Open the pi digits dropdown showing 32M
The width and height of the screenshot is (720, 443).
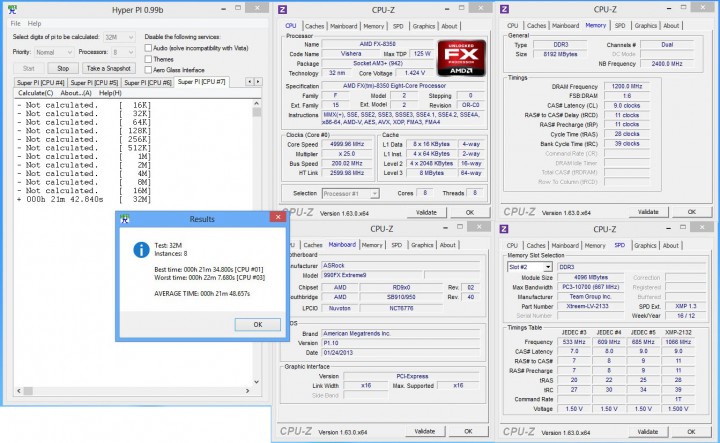coord(119,37)
